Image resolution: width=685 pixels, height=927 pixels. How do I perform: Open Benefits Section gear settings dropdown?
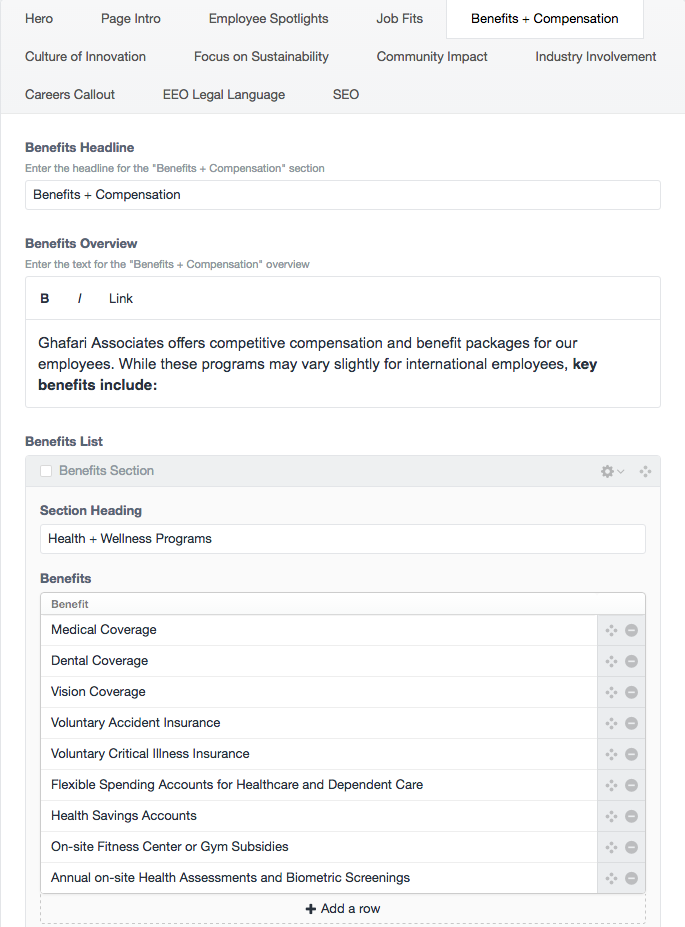[x=612, y=471]
